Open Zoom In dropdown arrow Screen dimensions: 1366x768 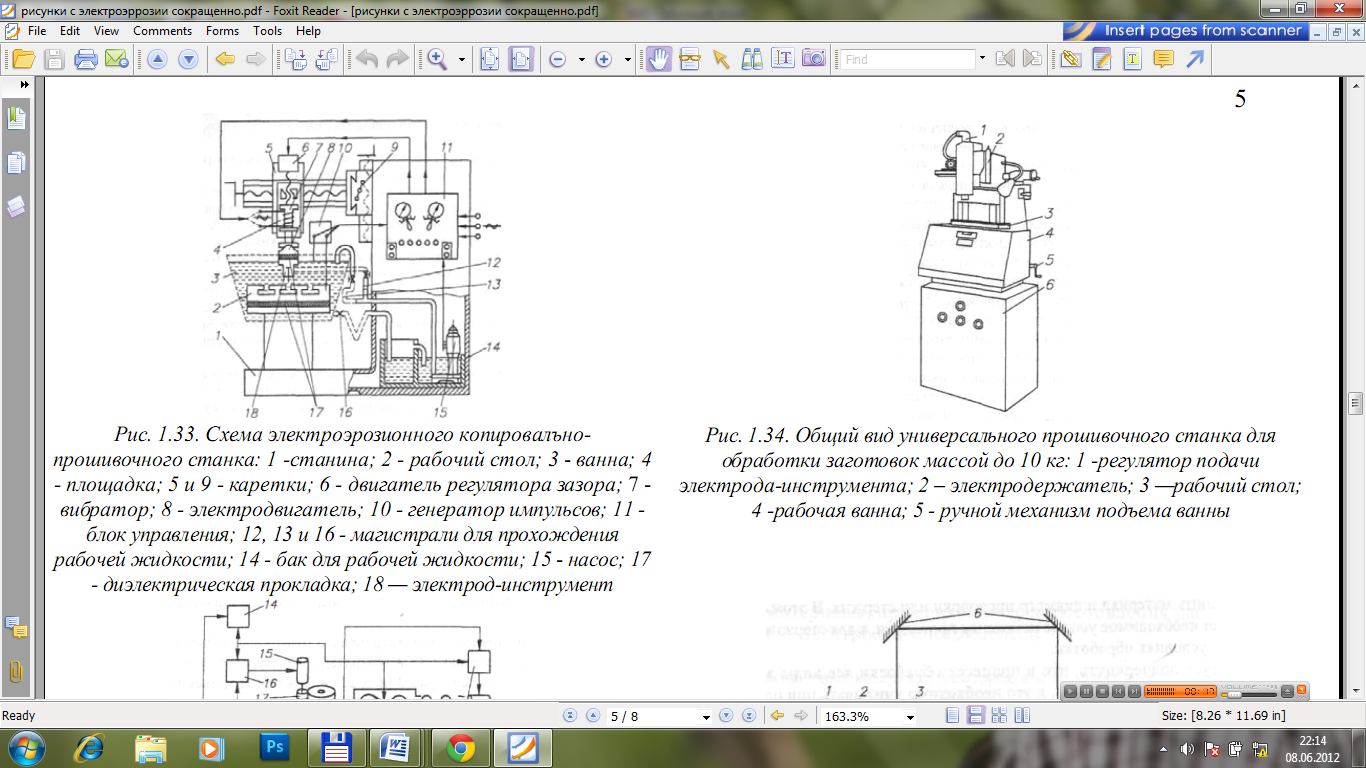(x=628, y=60)
